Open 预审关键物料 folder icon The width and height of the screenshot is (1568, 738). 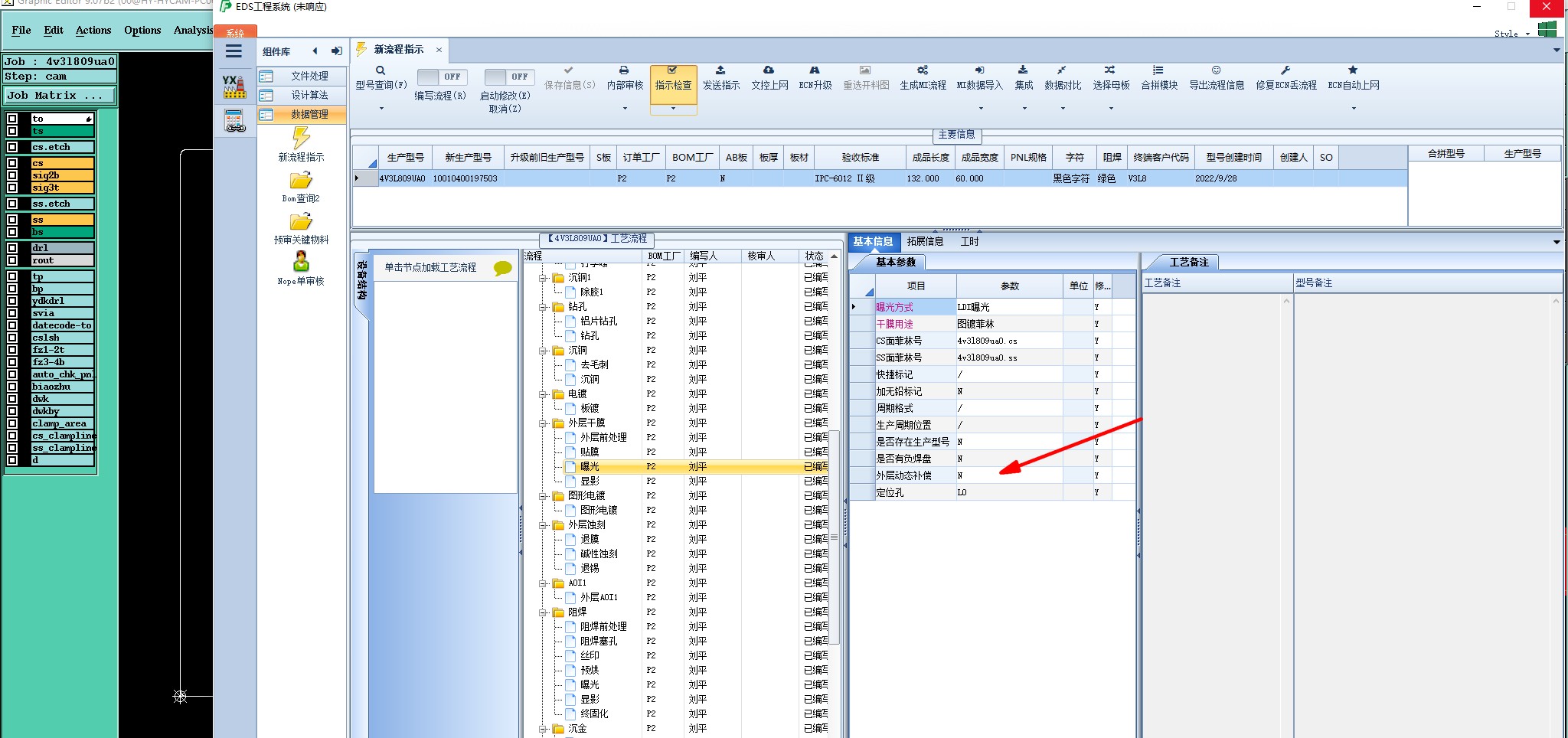pos(301,221)
